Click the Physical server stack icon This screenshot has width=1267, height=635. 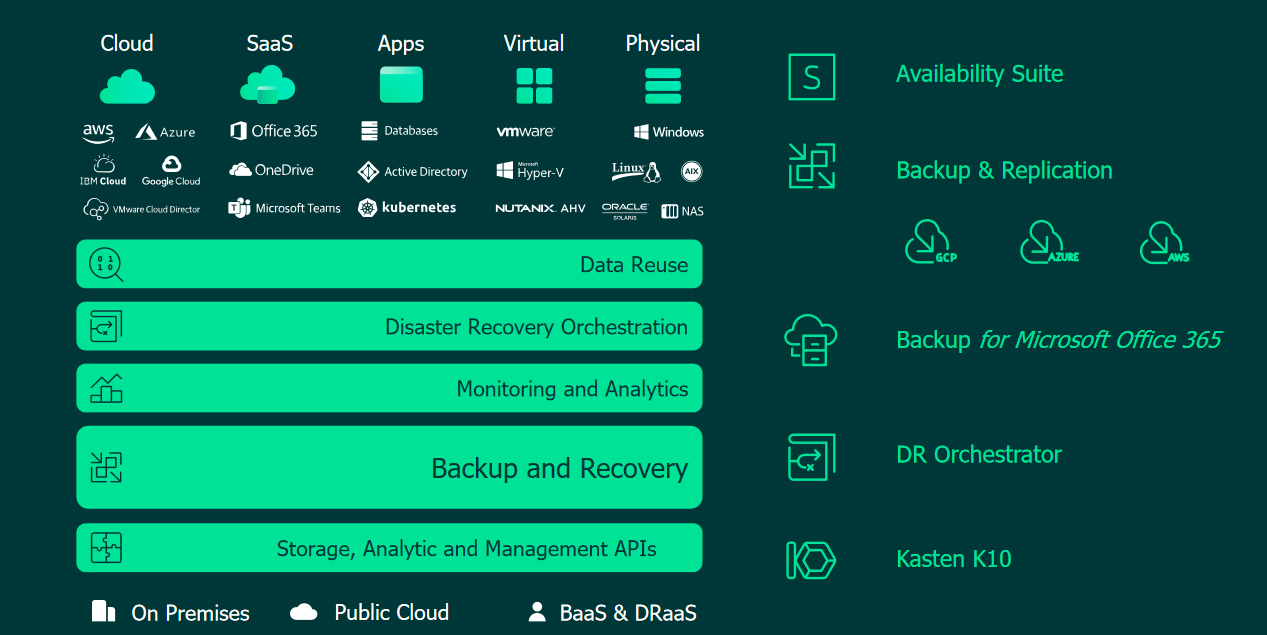[663, 86]
